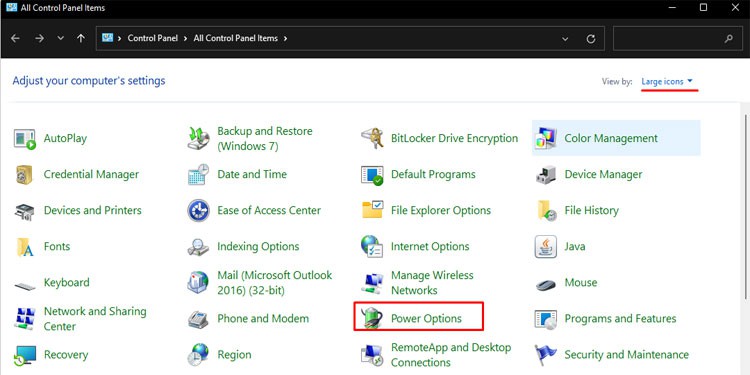Click the Ease of Access Center text
The width and height of the screenshot is (750, 375).
269,210
